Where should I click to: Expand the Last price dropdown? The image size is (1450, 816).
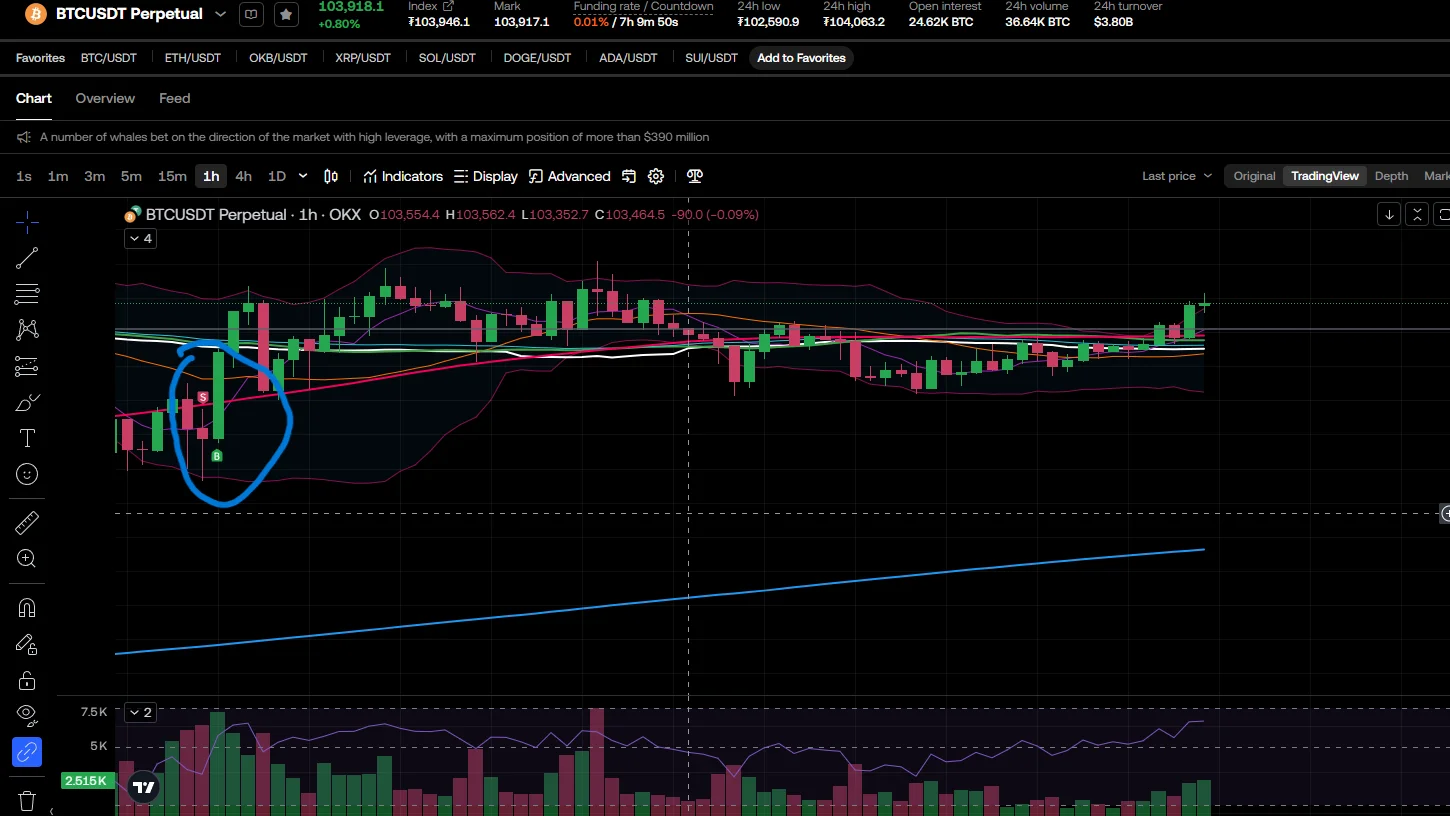1177,176
